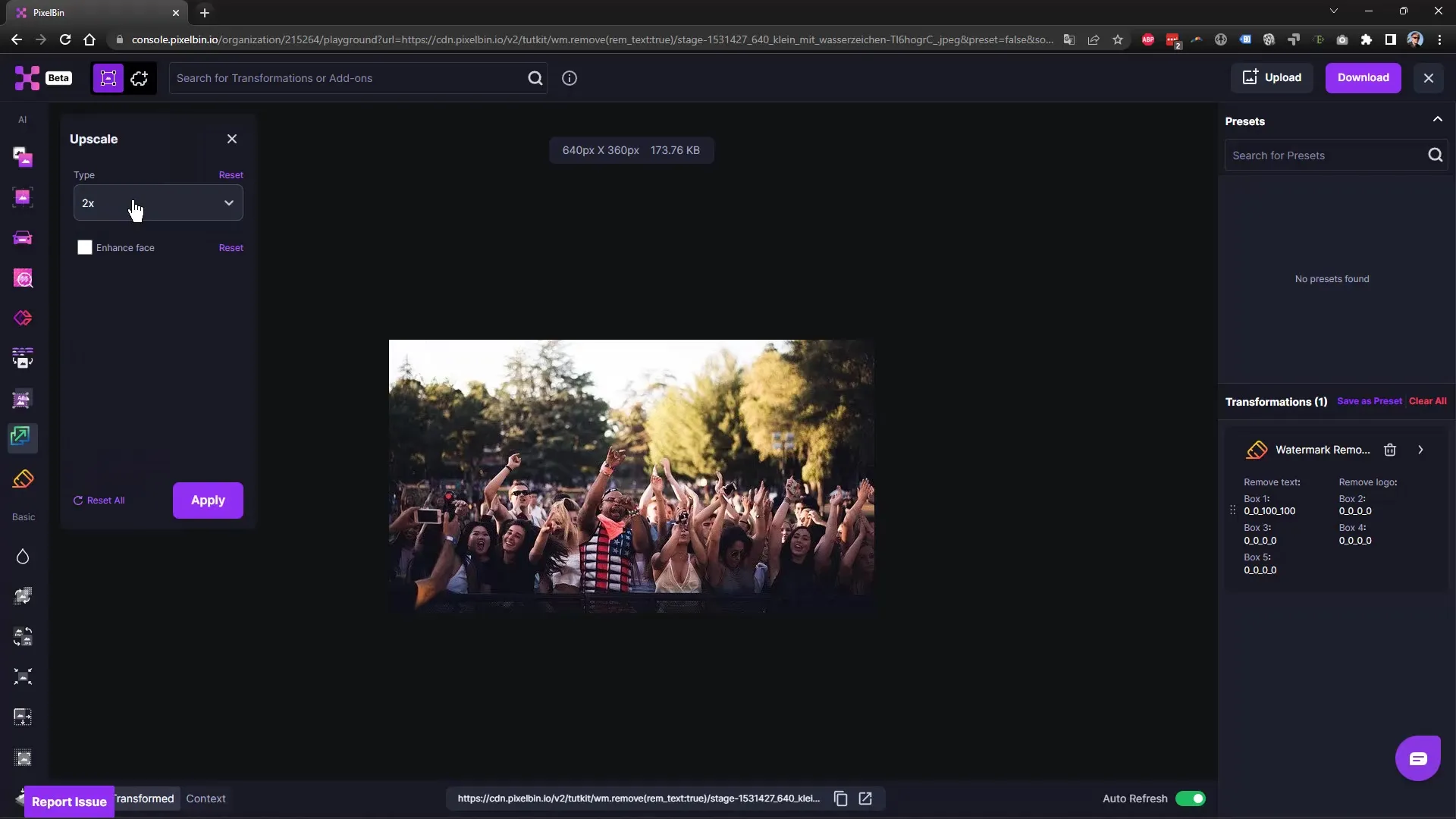The image size is (1456, 819).
Task: Click the Apply button for upscale
Action: (208, 500)
